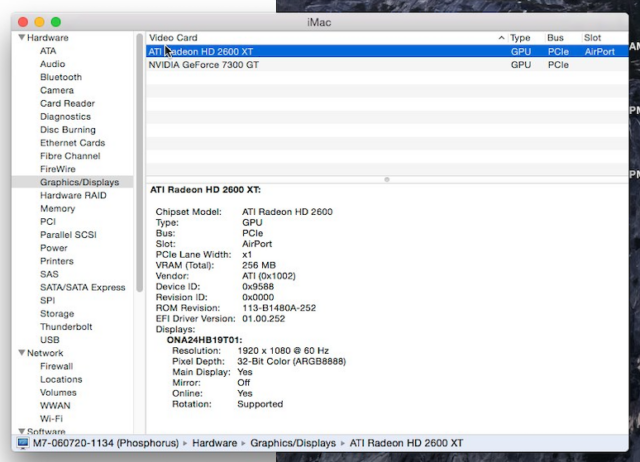Click the AirPort slot cell

coord(599,51)
